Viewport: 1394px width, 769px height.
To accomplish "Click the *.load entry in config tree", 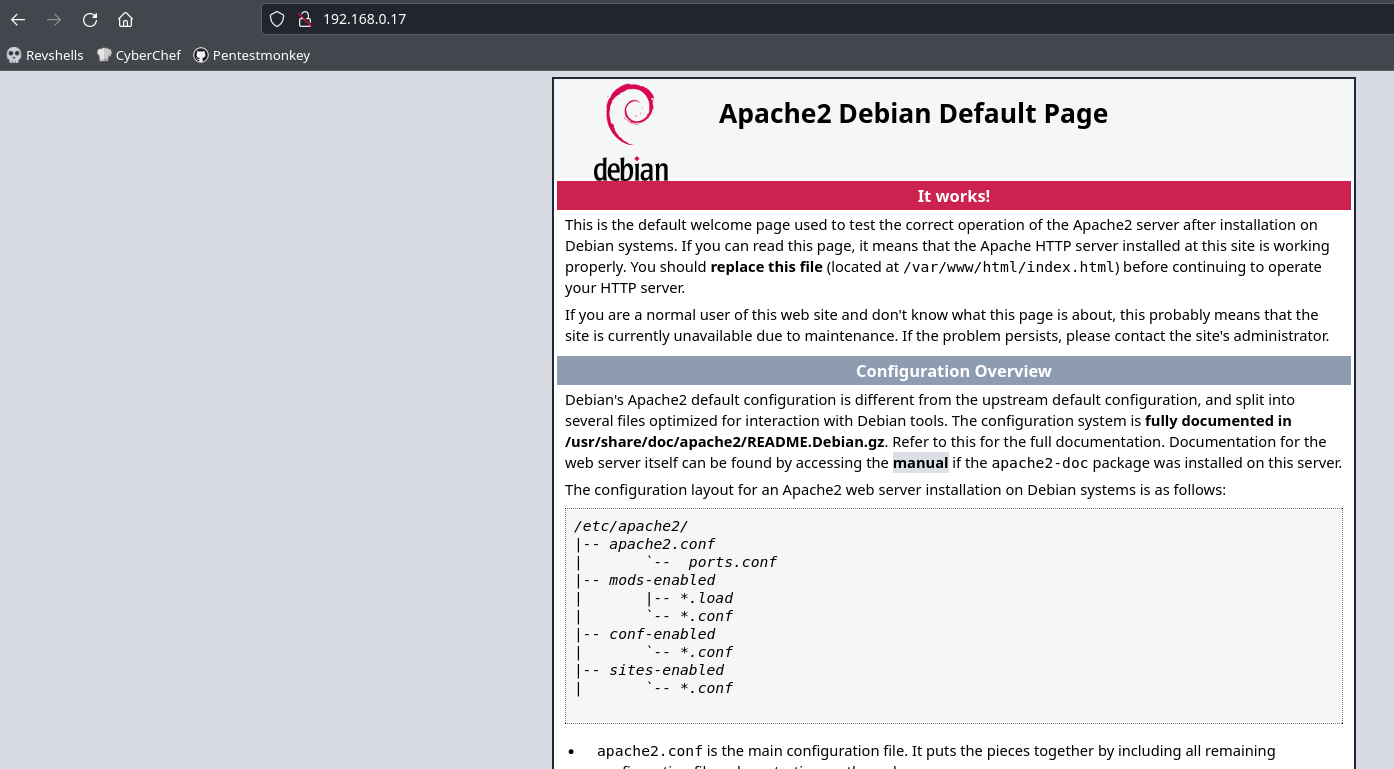I will pos(706,598).
